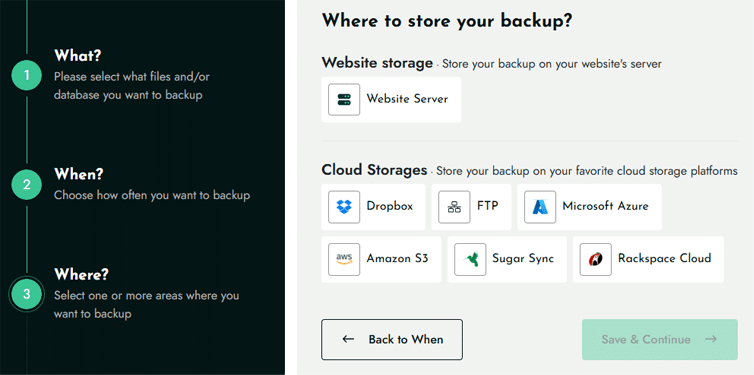Choose the Rackspace Cloud logo icon

[595, 259]
